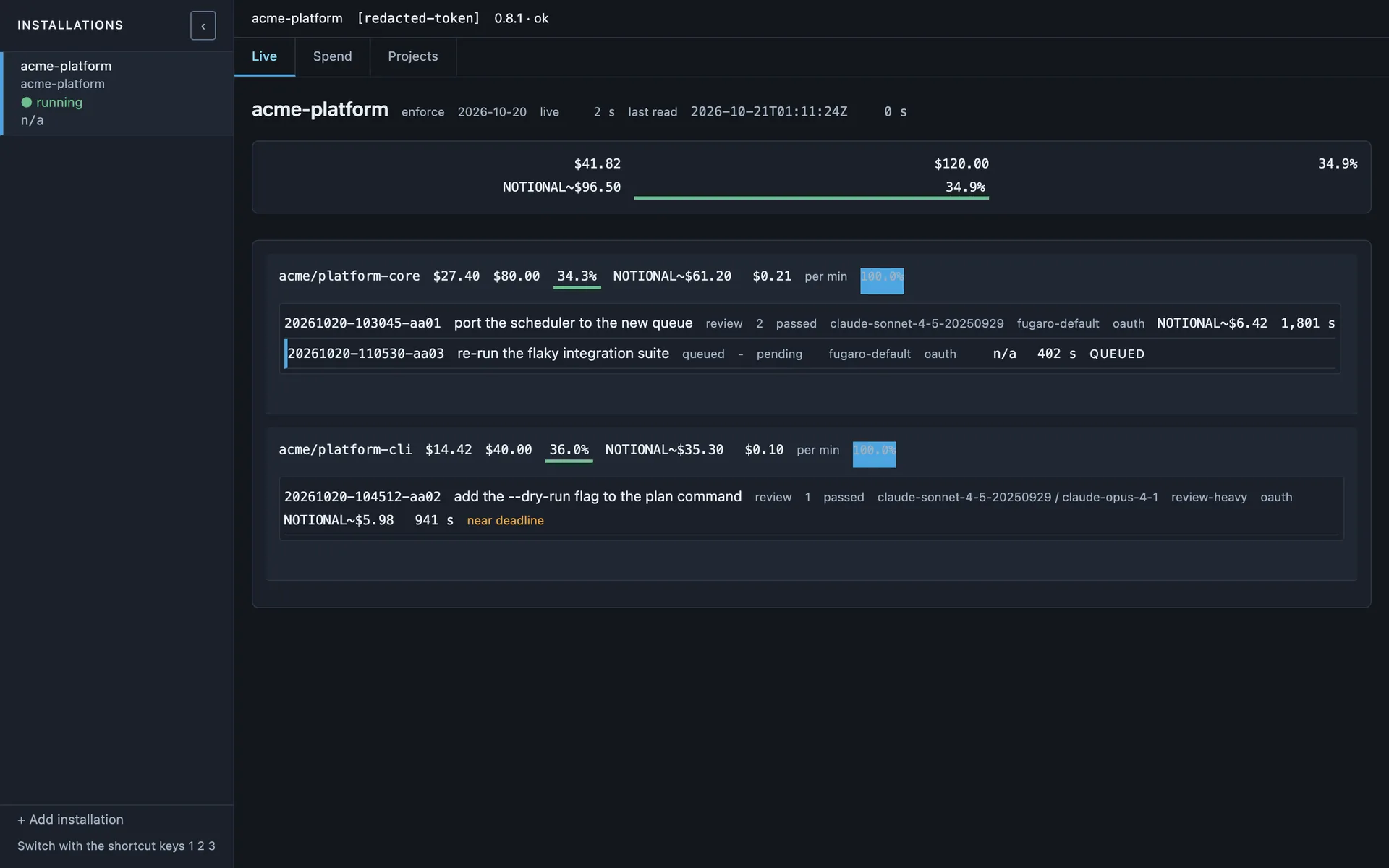This screenshot has width=1389, height=868.
Task: Click the QUEUED status label
Action: [1117, 354]
